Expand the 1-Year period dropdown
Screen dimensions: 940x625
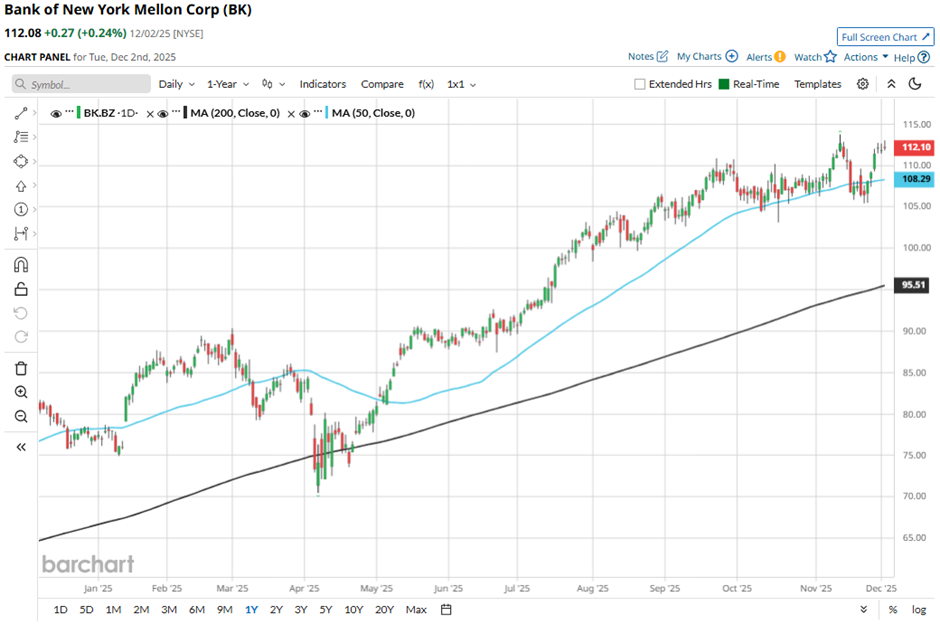[x=228, y=84]
